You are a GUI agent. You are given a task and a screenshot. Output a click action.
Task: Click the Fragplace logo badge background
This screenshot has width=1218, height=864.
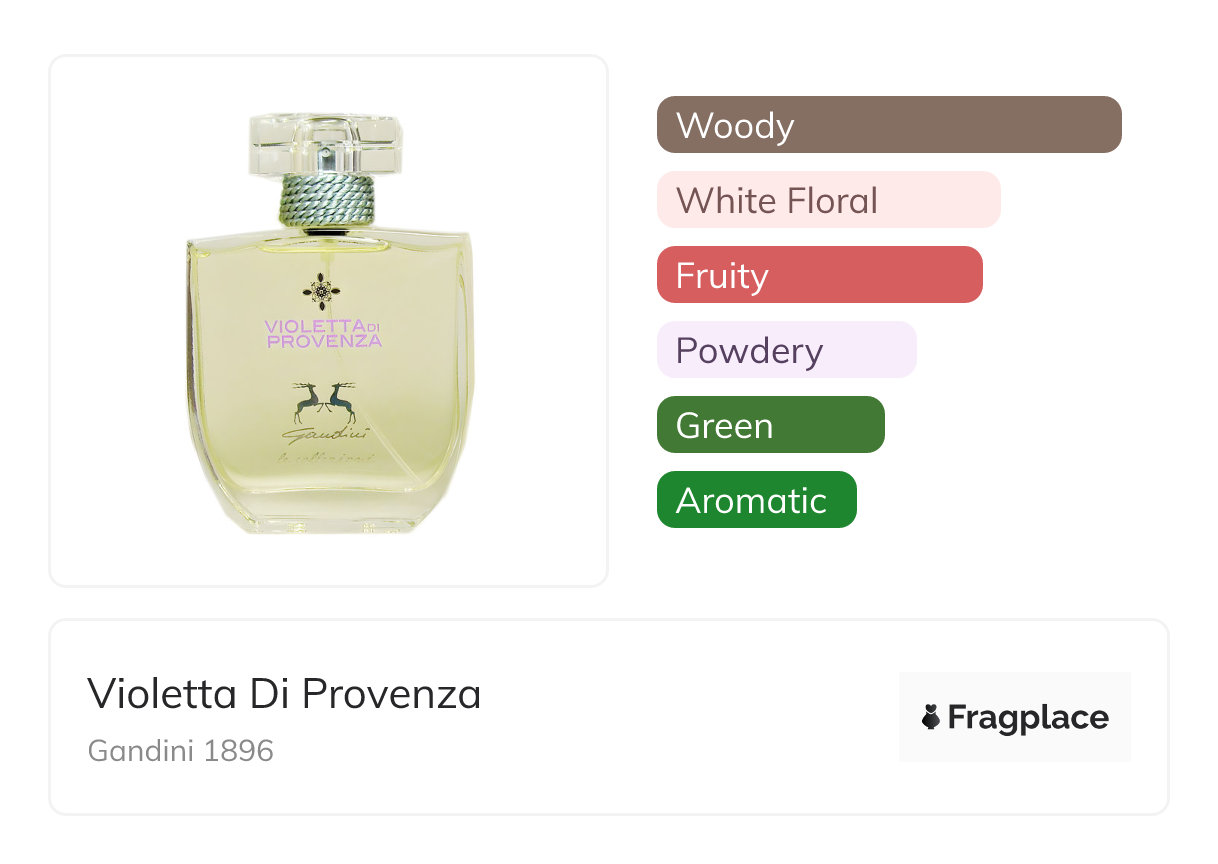coord(1015,717)
